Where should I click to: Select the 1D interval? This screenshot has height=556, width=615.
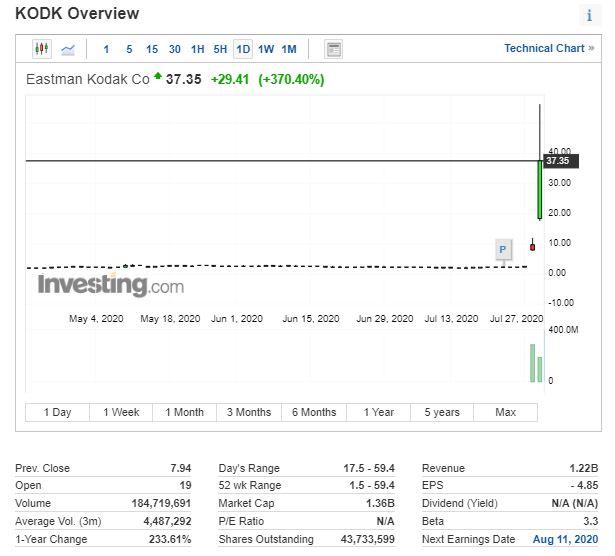243,49
